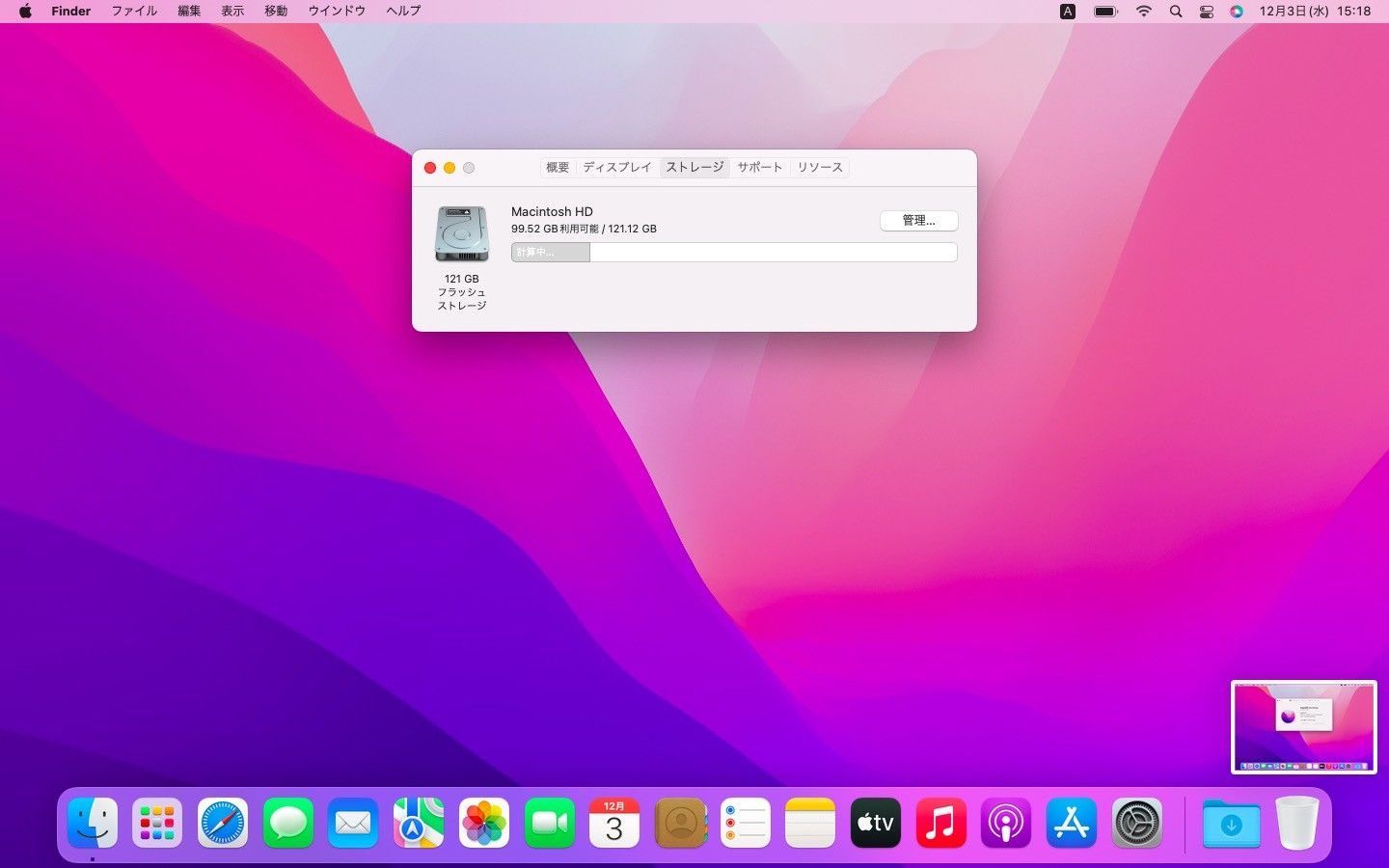
Task: Launch the App Store from the Dock
Action: [1072, 822]
